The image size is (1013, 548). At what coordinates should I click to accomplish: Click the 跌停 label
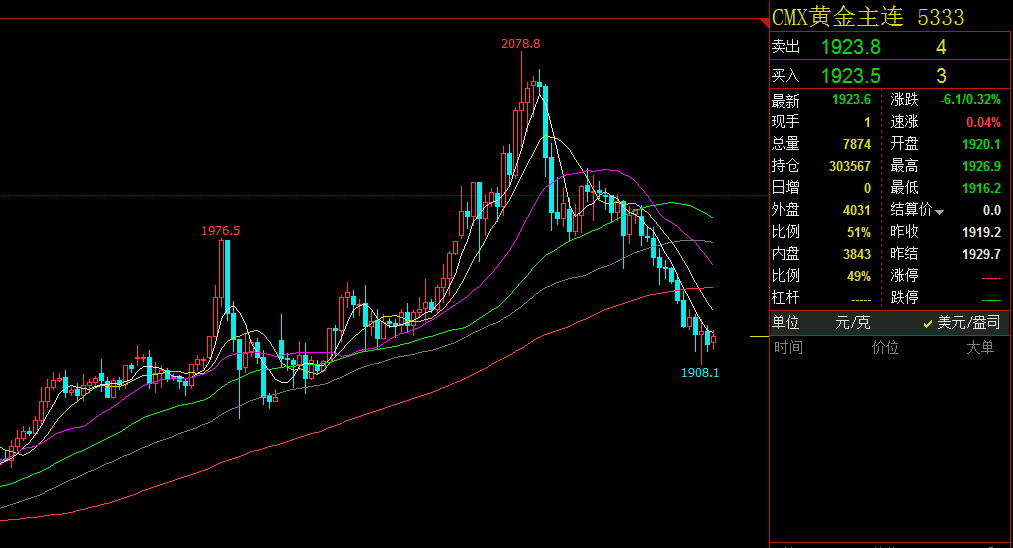pos(904,297)
